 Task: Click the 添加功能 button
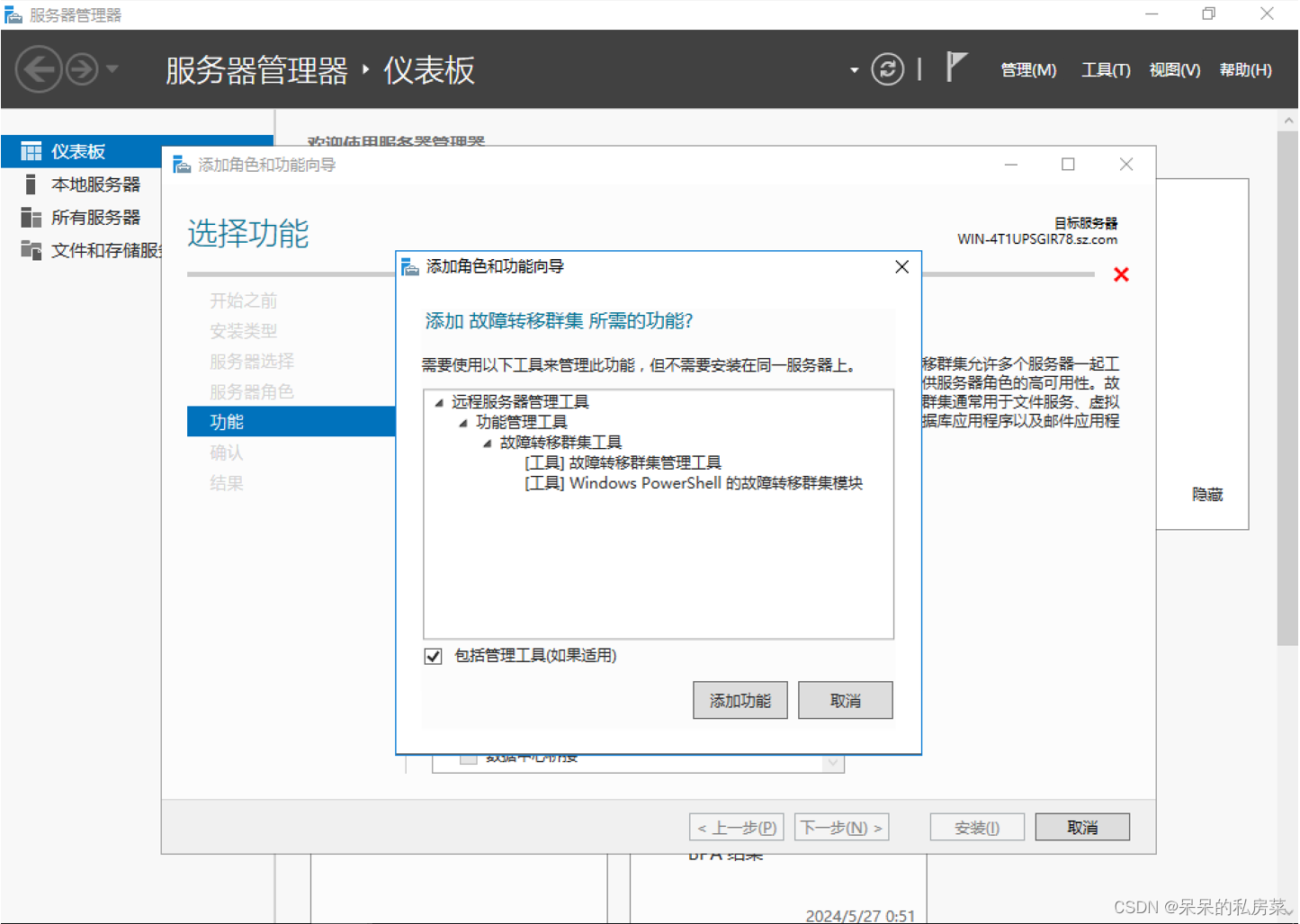coord(740,700)
